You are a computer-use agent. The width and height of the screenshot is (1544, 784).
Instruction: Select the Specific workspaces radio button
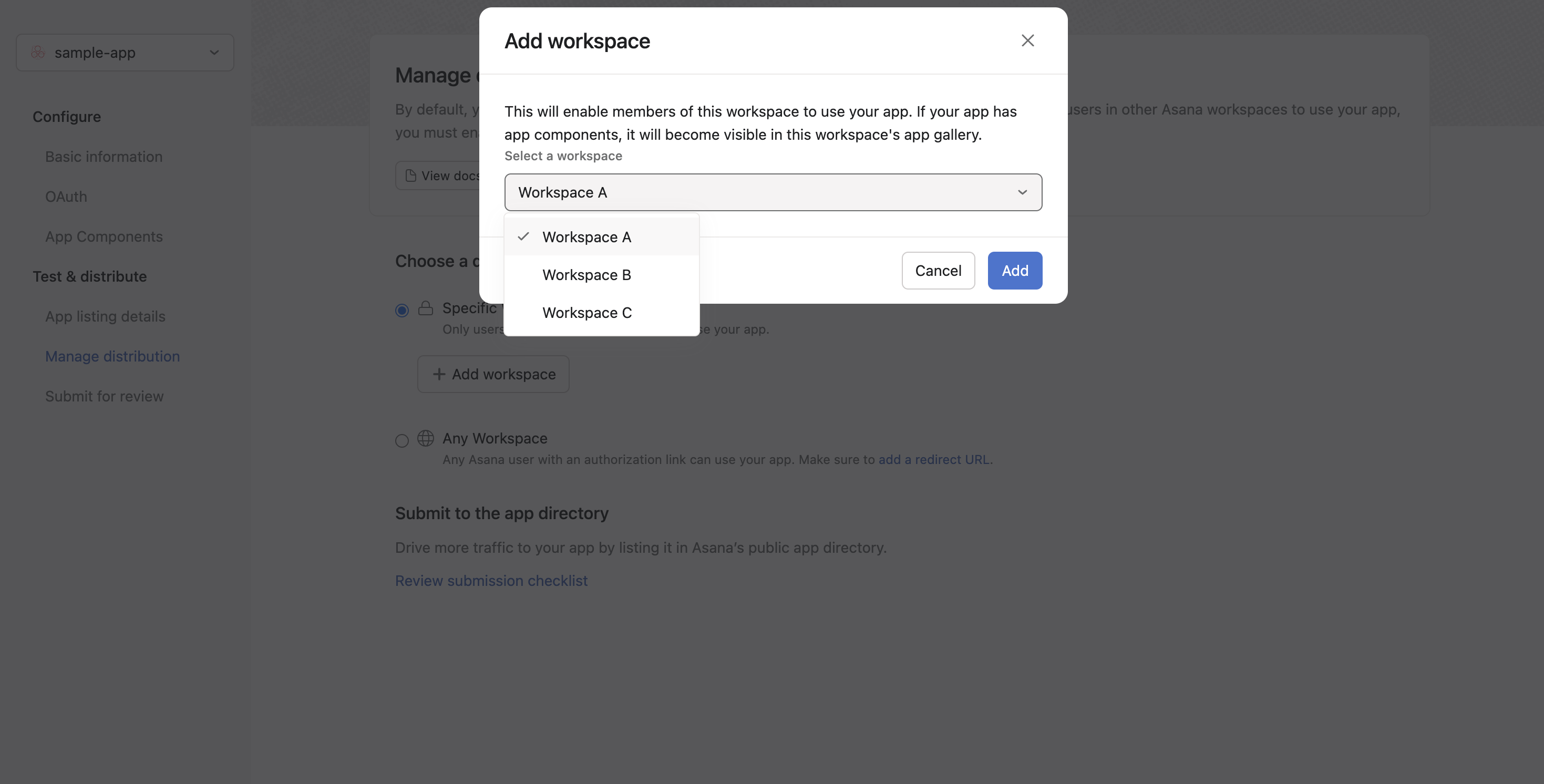click(402, 310)
